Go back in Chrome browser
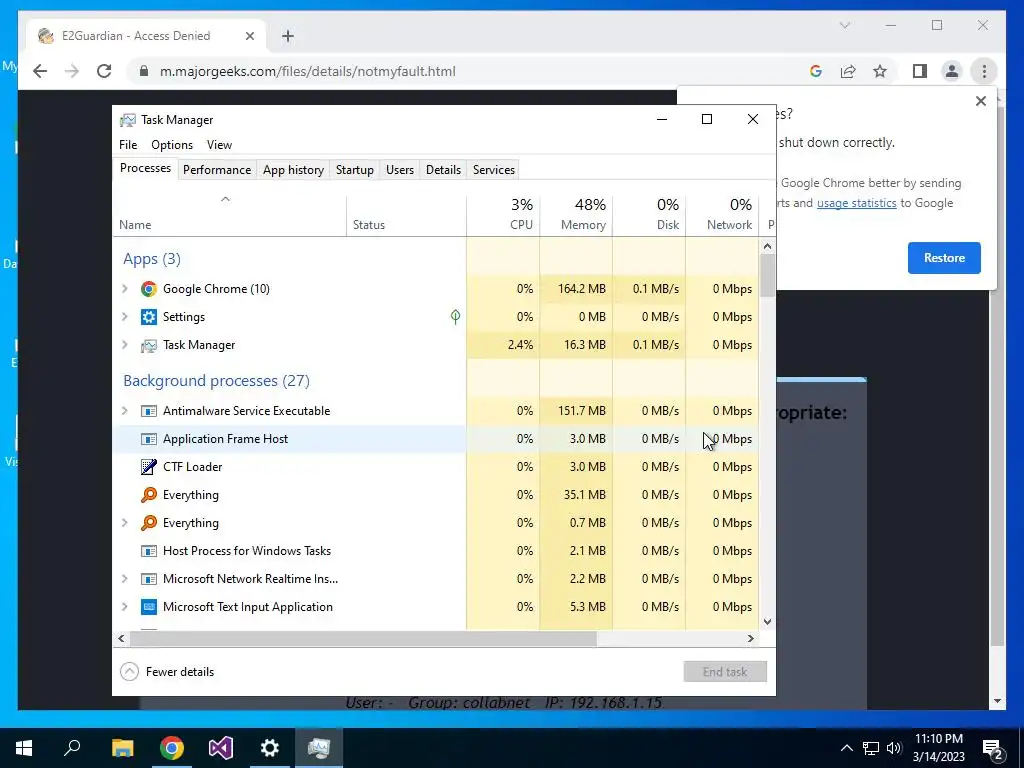1024x768 pixels. click(40, 71)
